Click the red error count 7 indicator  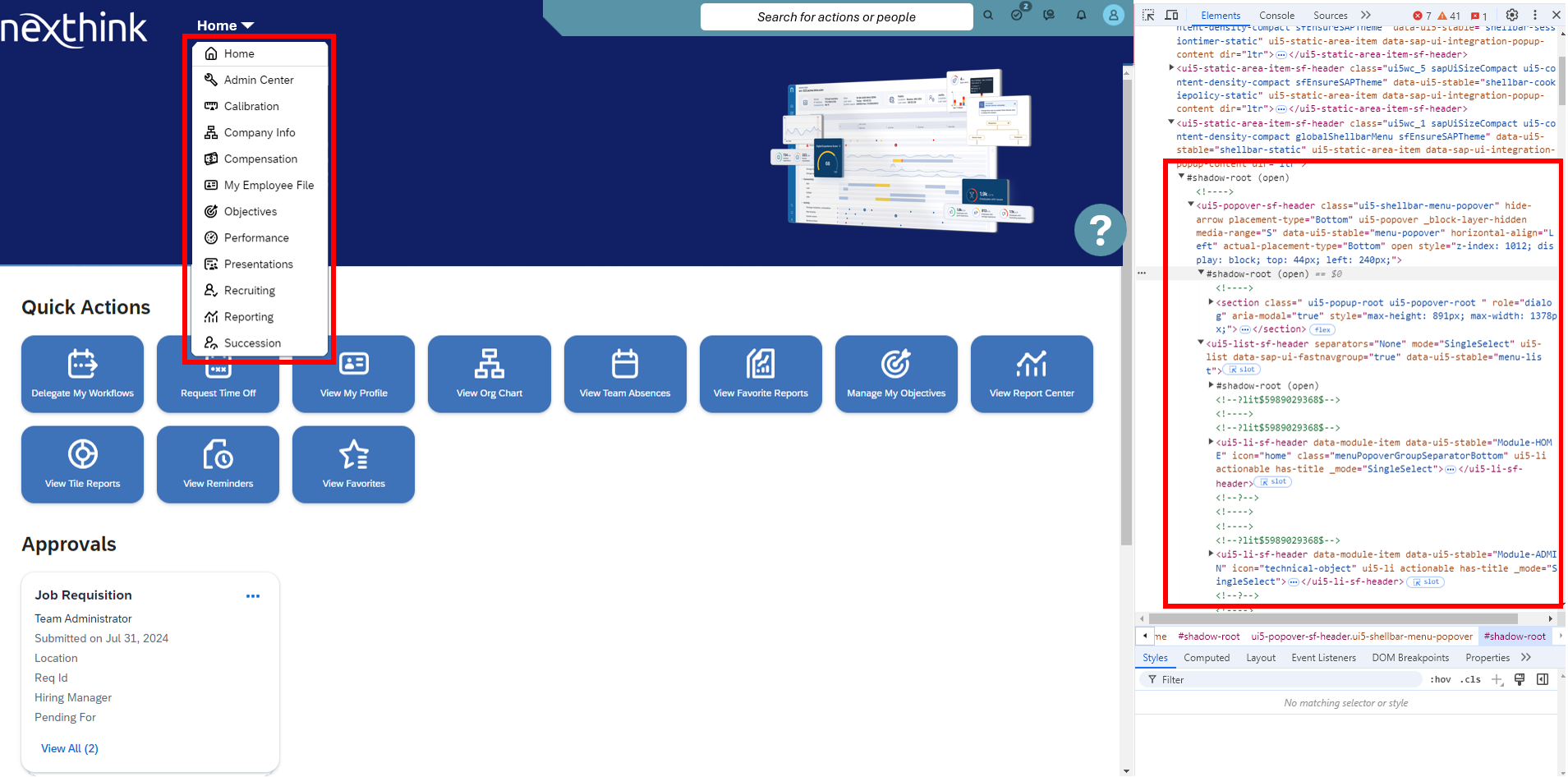point(1422,16)
